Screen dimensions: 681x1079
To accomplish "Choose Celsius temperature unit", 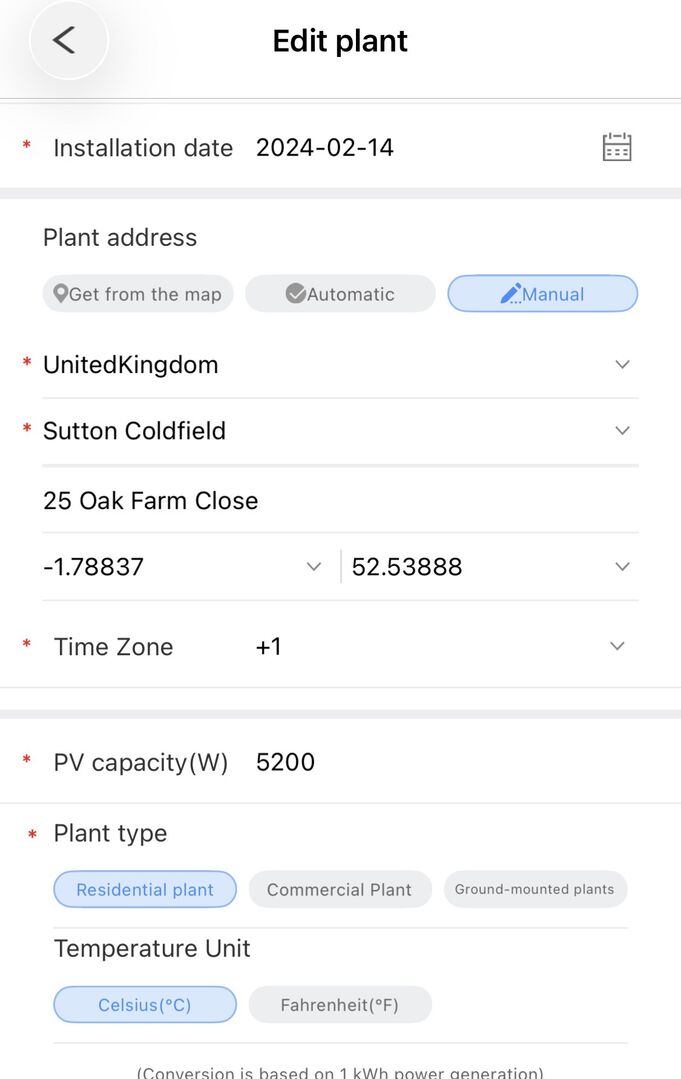I will 145,1005.
